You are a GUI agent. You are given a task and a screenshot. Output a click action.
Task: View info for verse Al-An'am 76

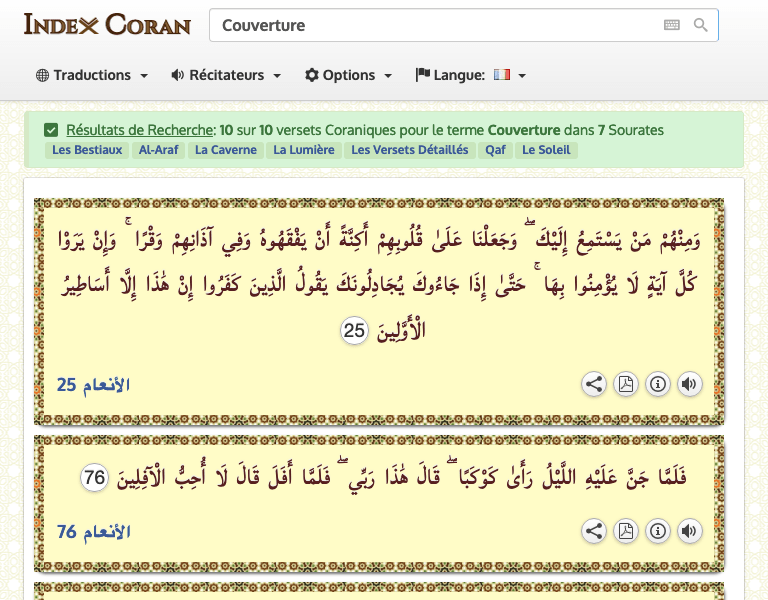(x=657, y=531)
